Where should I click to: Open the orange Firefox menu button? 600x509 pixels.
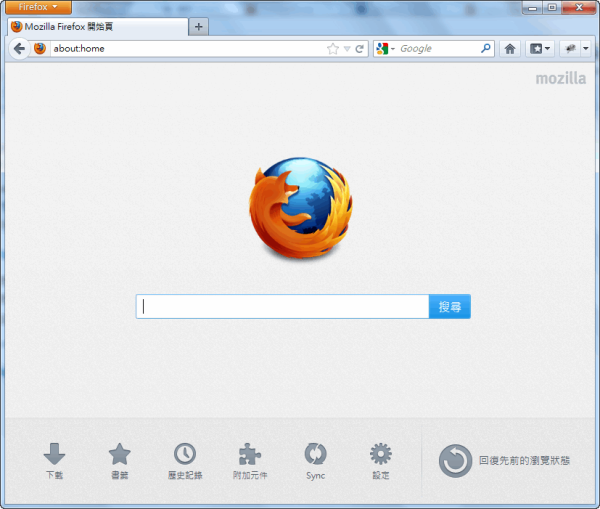coord(38,7)
